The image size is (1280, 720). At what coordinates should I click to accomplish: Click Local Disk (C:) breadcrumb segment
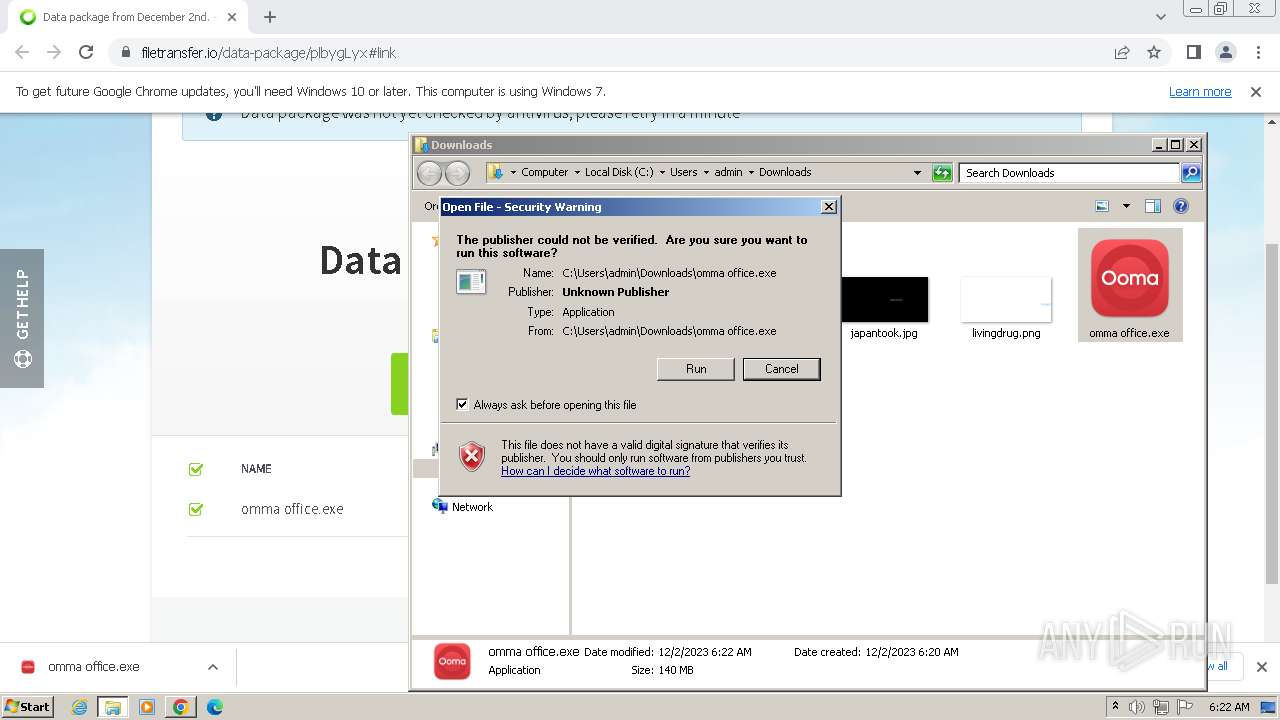tap(619, 172)
